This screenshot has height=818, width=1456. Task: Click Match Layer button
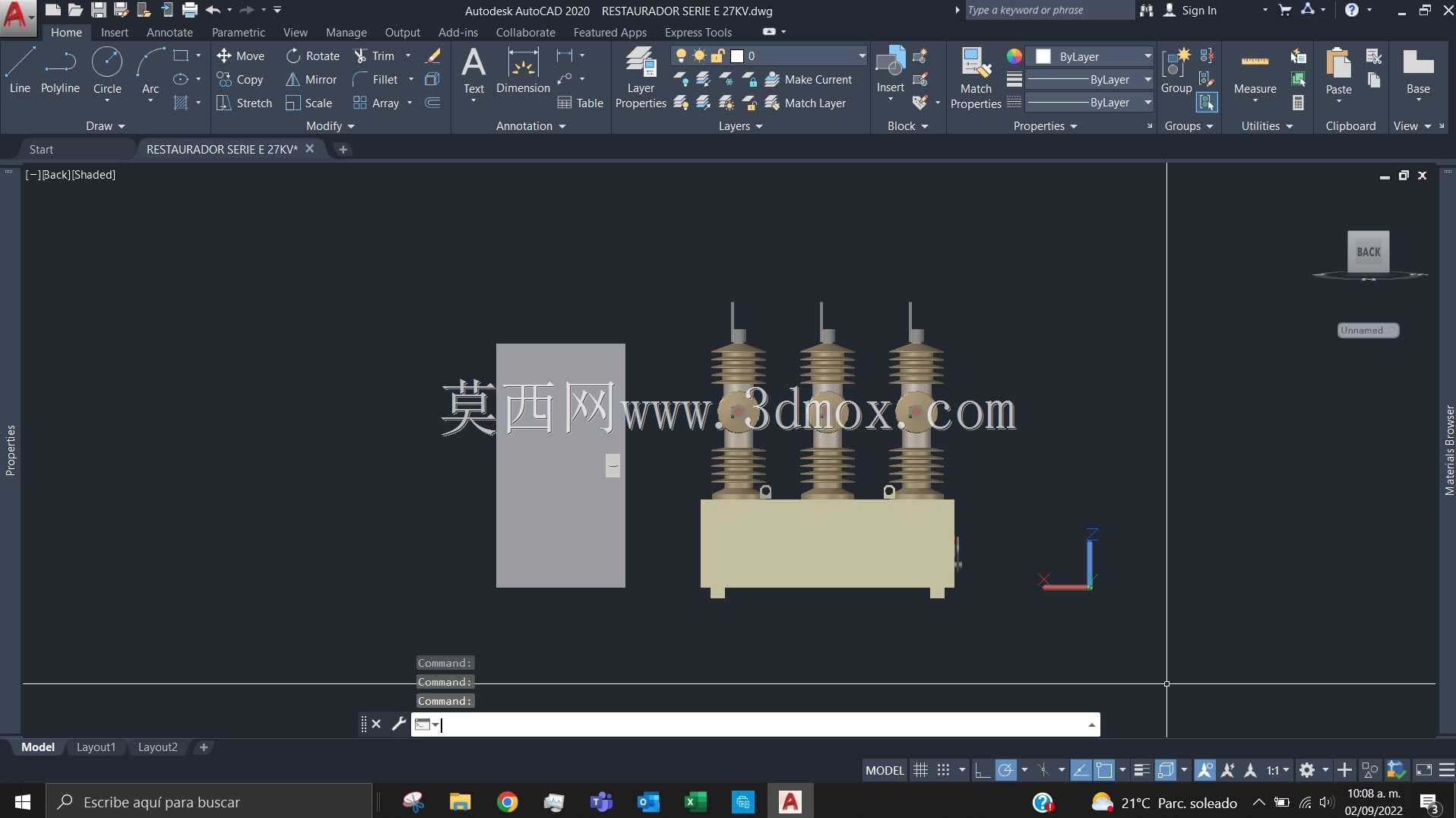[806, 103]
